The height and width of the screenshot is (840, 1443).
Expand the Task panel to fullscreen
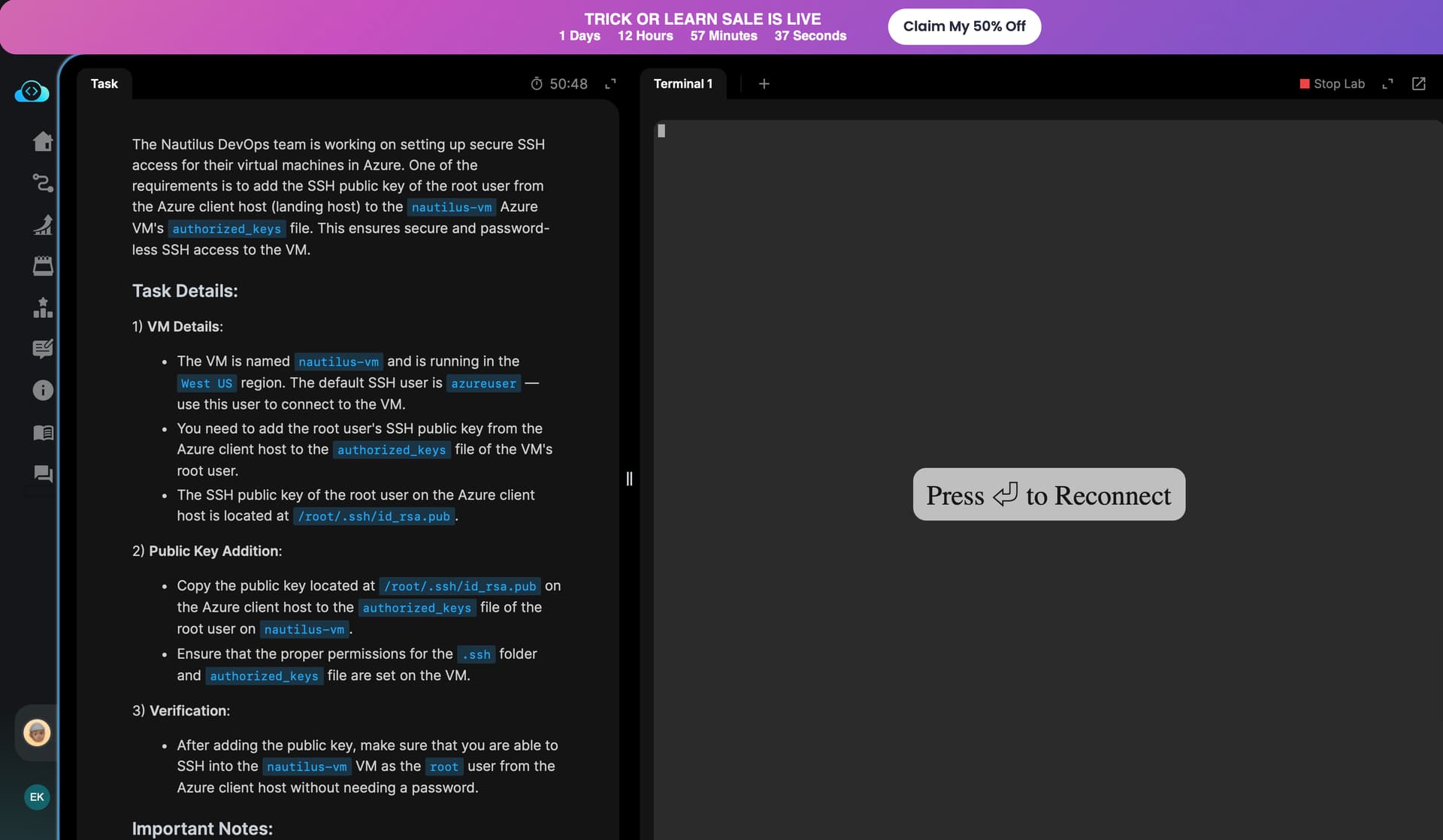pos(610,84)
